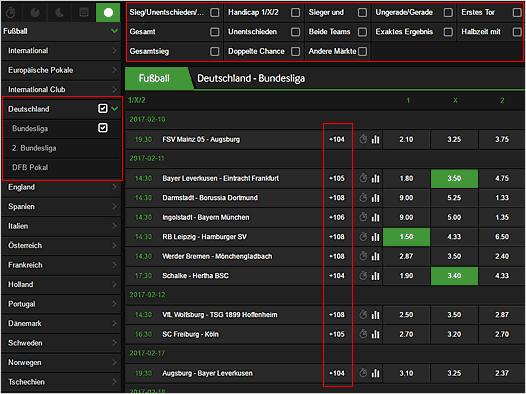Click stopwatch icon for SC Freiburg - Köln
Screen dimensions: 526x394
click(x=363, y=334)
